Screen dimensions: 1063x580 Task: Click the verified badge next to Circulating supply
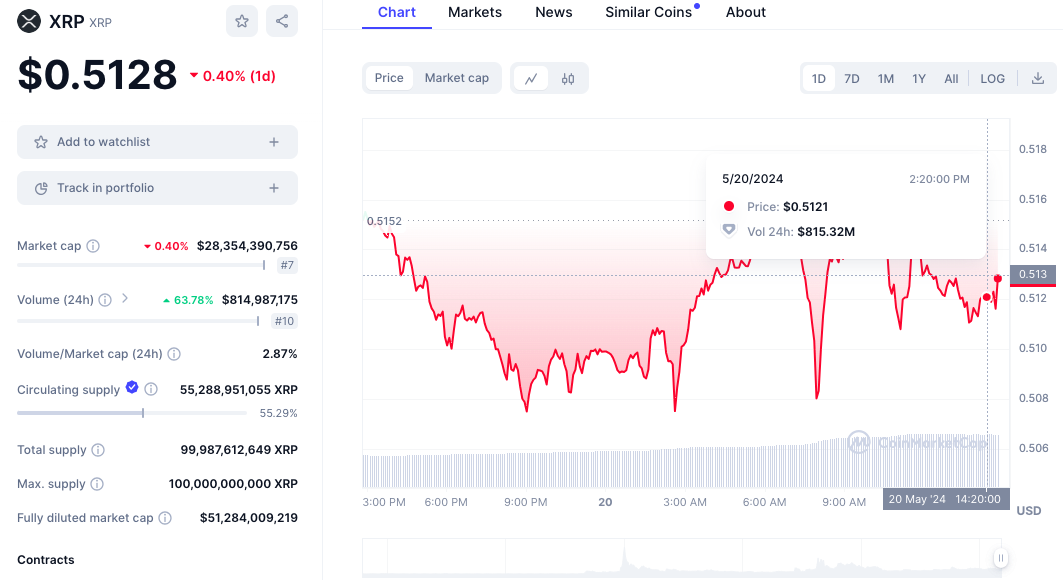133,389
